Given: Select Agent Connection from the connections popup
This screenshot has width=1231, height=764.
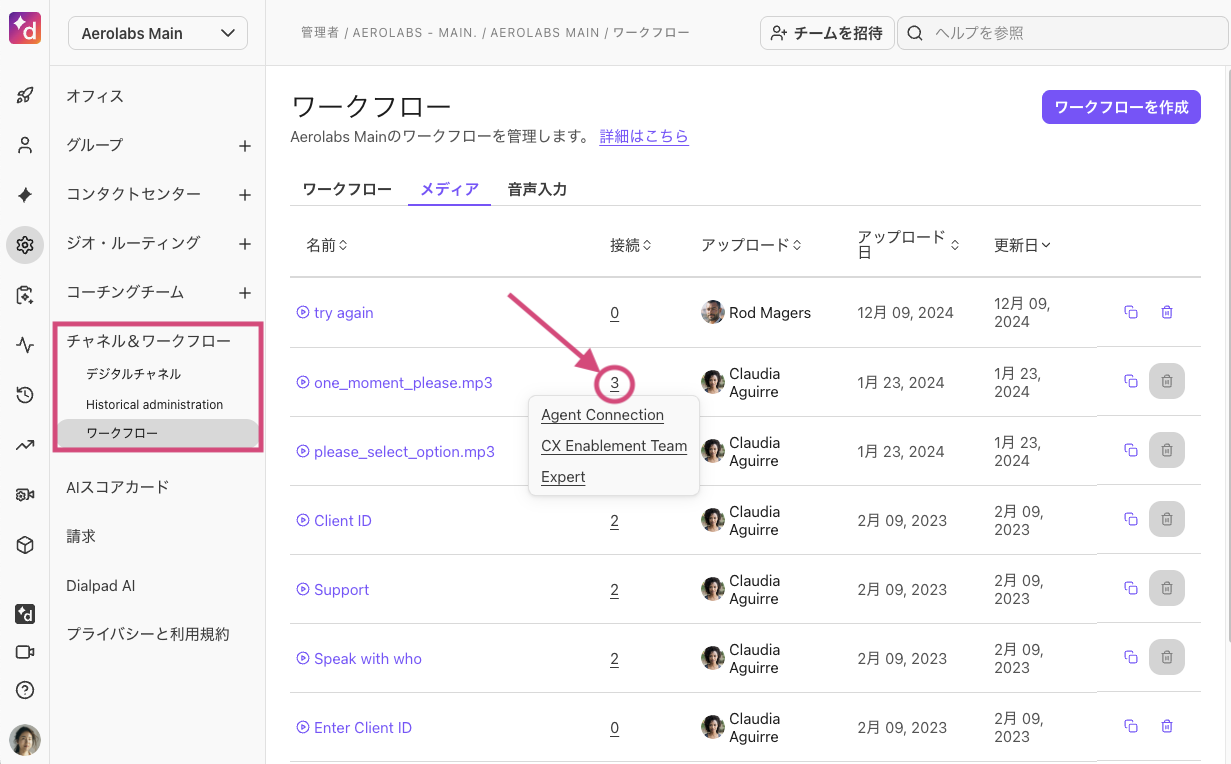Looking at the screenshot, I should [x=601, y=414].
